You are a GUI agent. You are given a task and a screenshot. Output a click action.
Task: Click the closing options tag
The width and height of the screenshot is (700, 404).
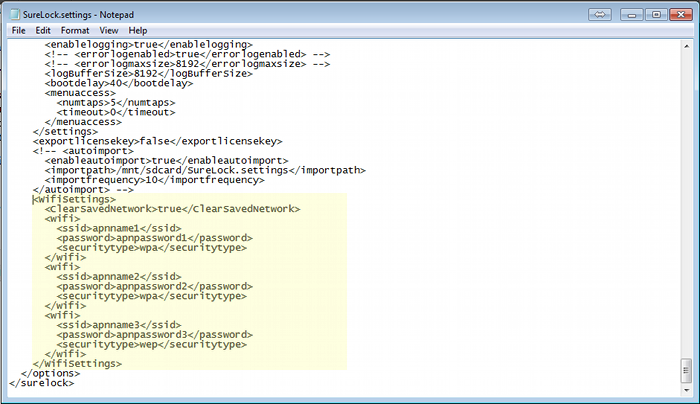click(x=50, y=373)
